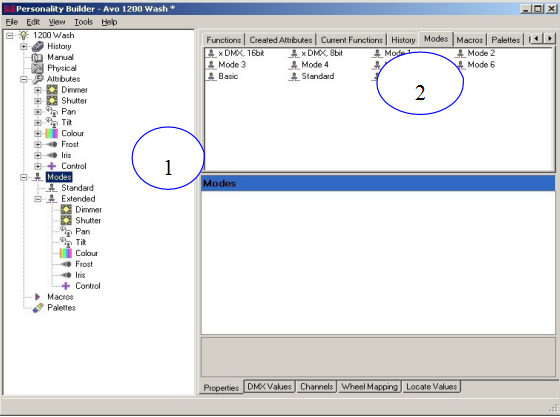
Task: Switch to the Macros tab
Action: (x=470, y=40)
